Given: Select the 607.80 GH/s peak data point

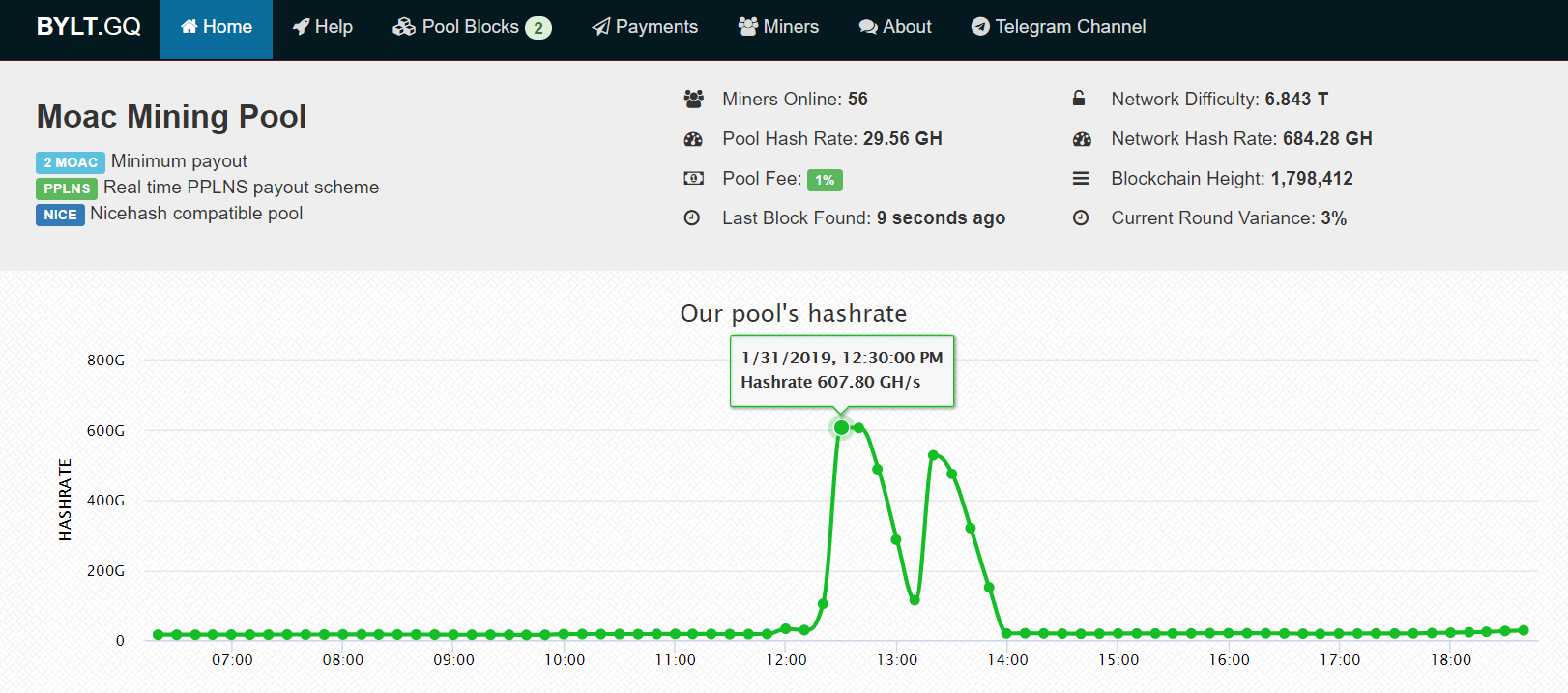Looking at the screenshot, I should coord(841,427).
